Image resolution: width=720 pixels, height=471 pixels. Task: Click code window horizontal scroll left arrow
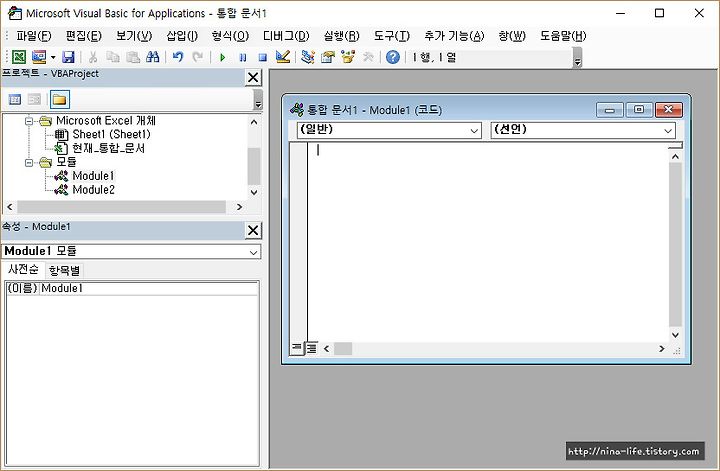click(326, 349)
